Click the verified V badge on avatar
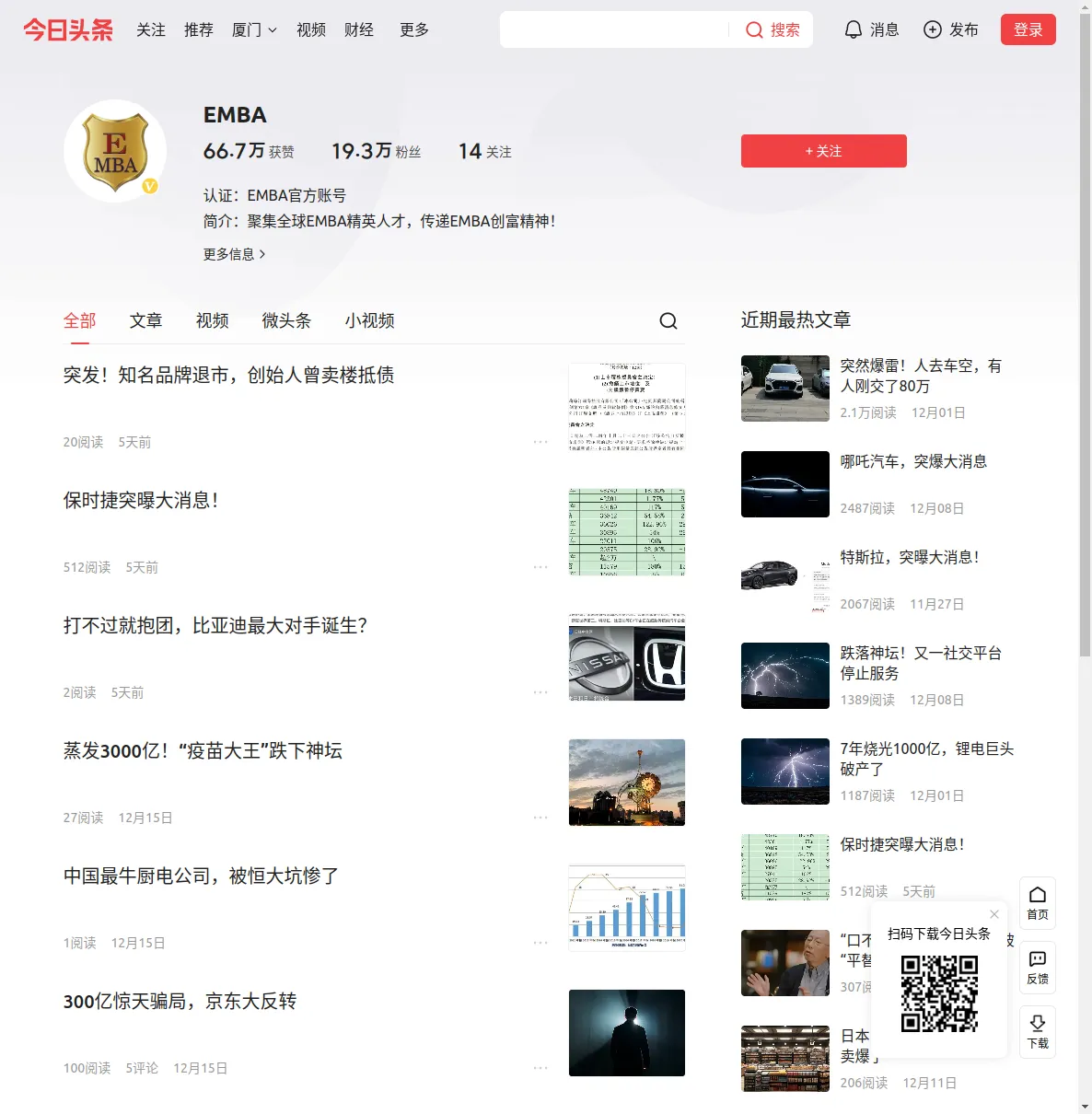Image resolution: width=1092 pixels, height=1114 pixels. pos(150,186)
